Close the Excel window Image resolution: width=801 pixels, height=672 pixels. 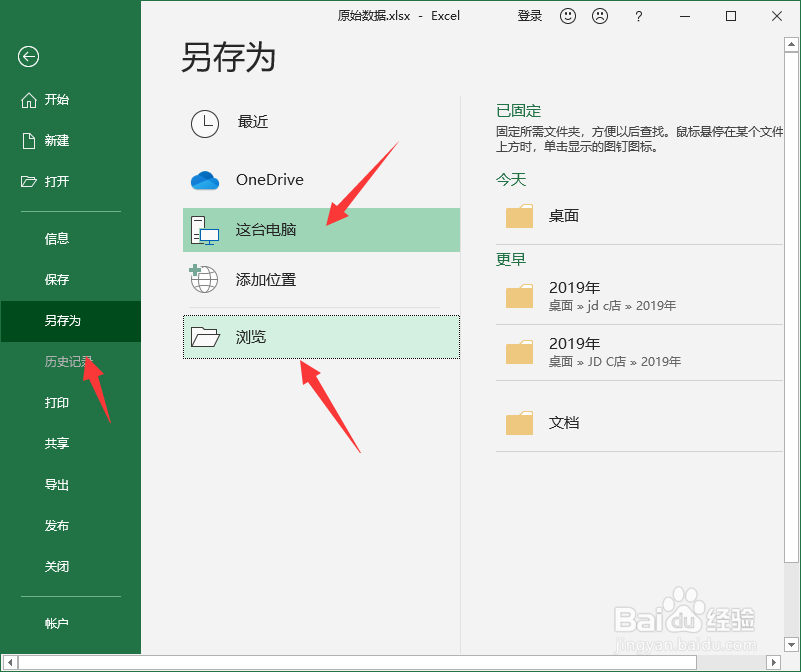click(776, 16)
